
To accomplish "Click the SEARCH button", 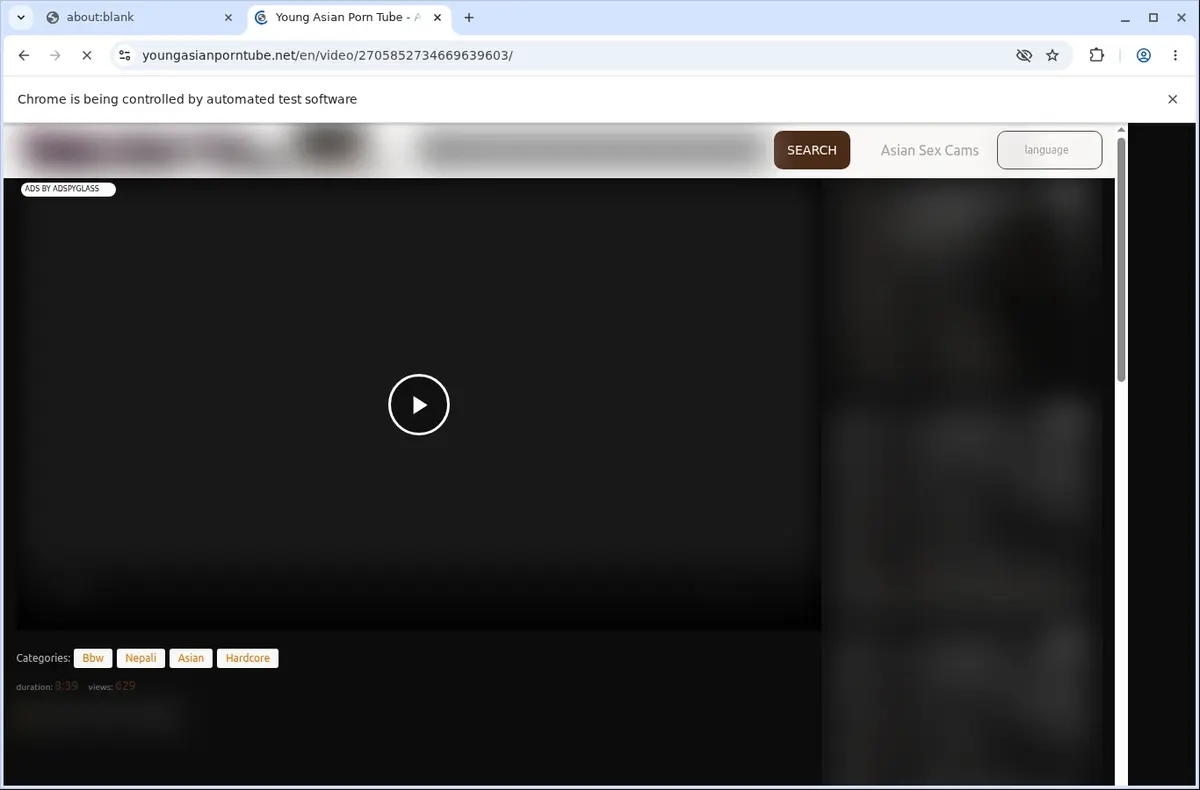I will [812, 150].
